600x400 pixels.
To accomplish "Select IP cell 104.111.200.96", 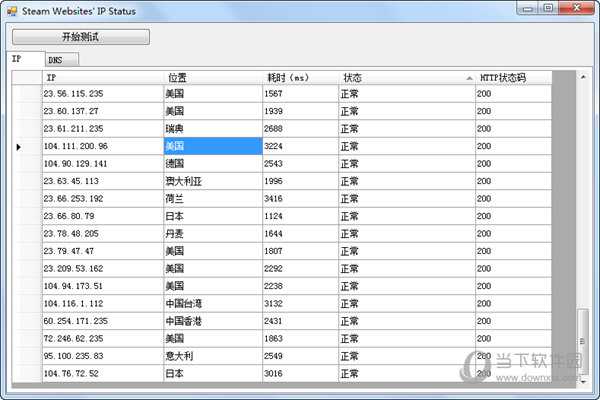I will 103,146.
